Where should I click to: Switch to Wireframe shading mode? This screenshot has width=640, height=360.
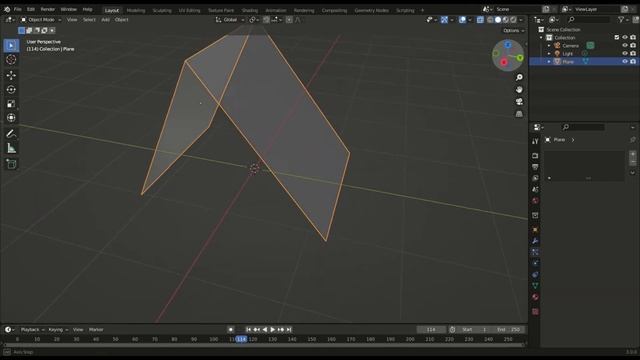(x=490, y=20)
